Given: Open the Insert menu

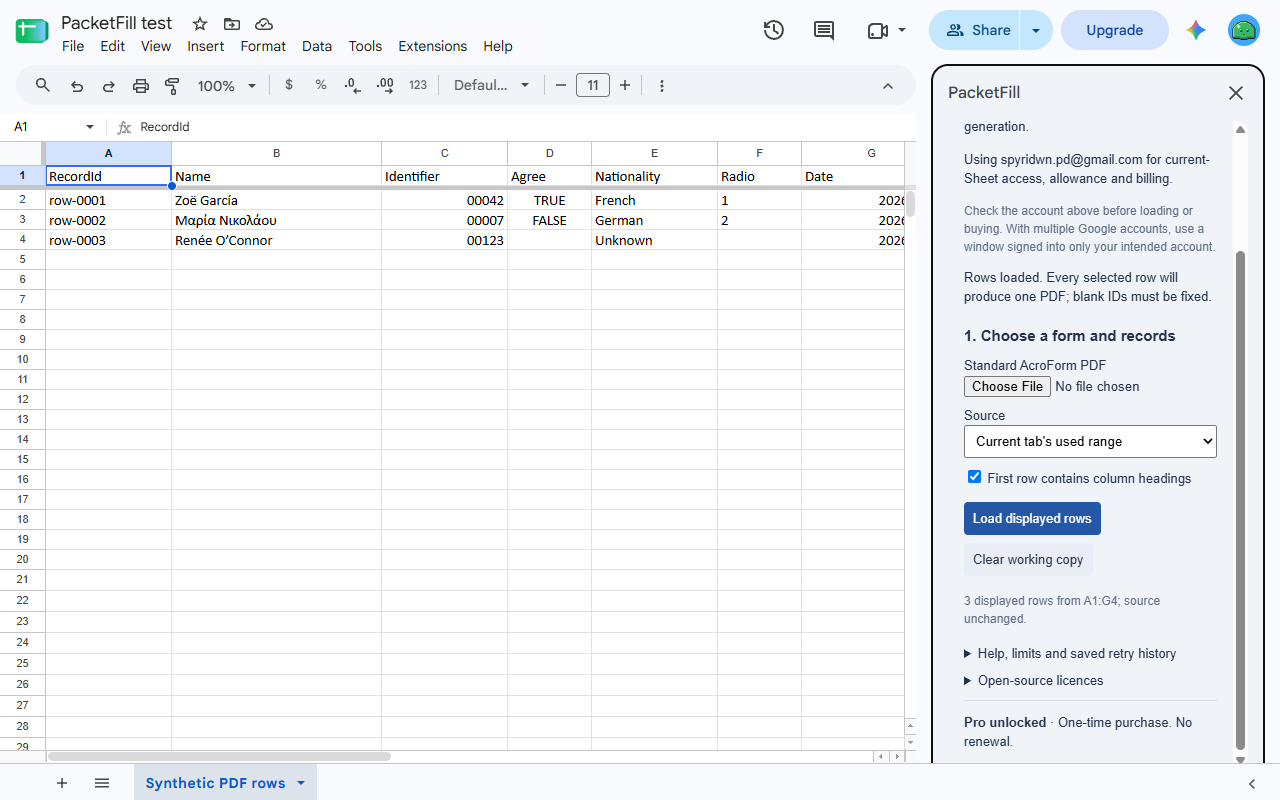Looking at the screenshot, I should point(206,46).
